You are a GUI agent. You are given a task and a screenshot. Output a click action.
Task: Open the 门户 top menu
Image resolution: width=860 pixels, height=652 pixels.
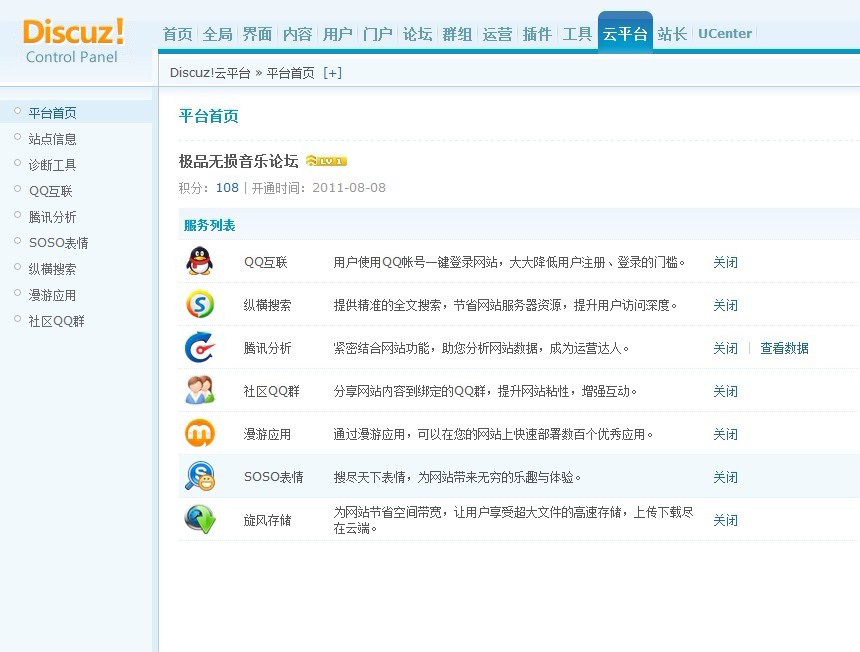(378, 34)
